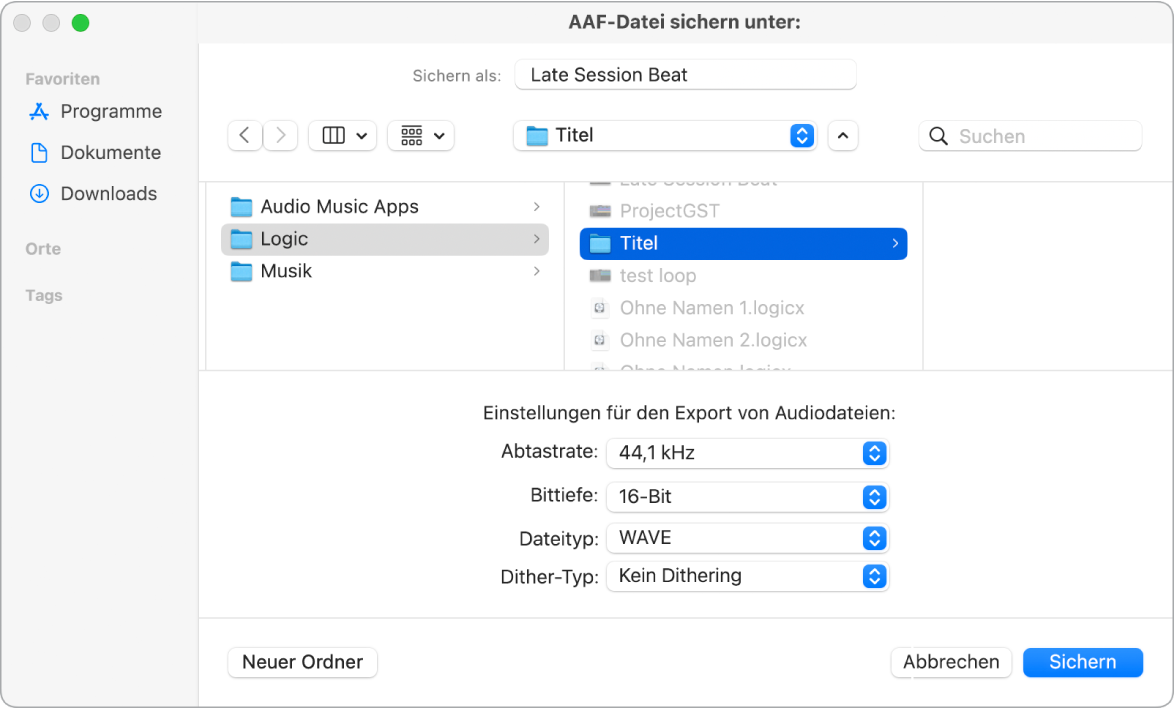Click the Sichern als filename field
The image size is (1176, 708).
(685, 74)
